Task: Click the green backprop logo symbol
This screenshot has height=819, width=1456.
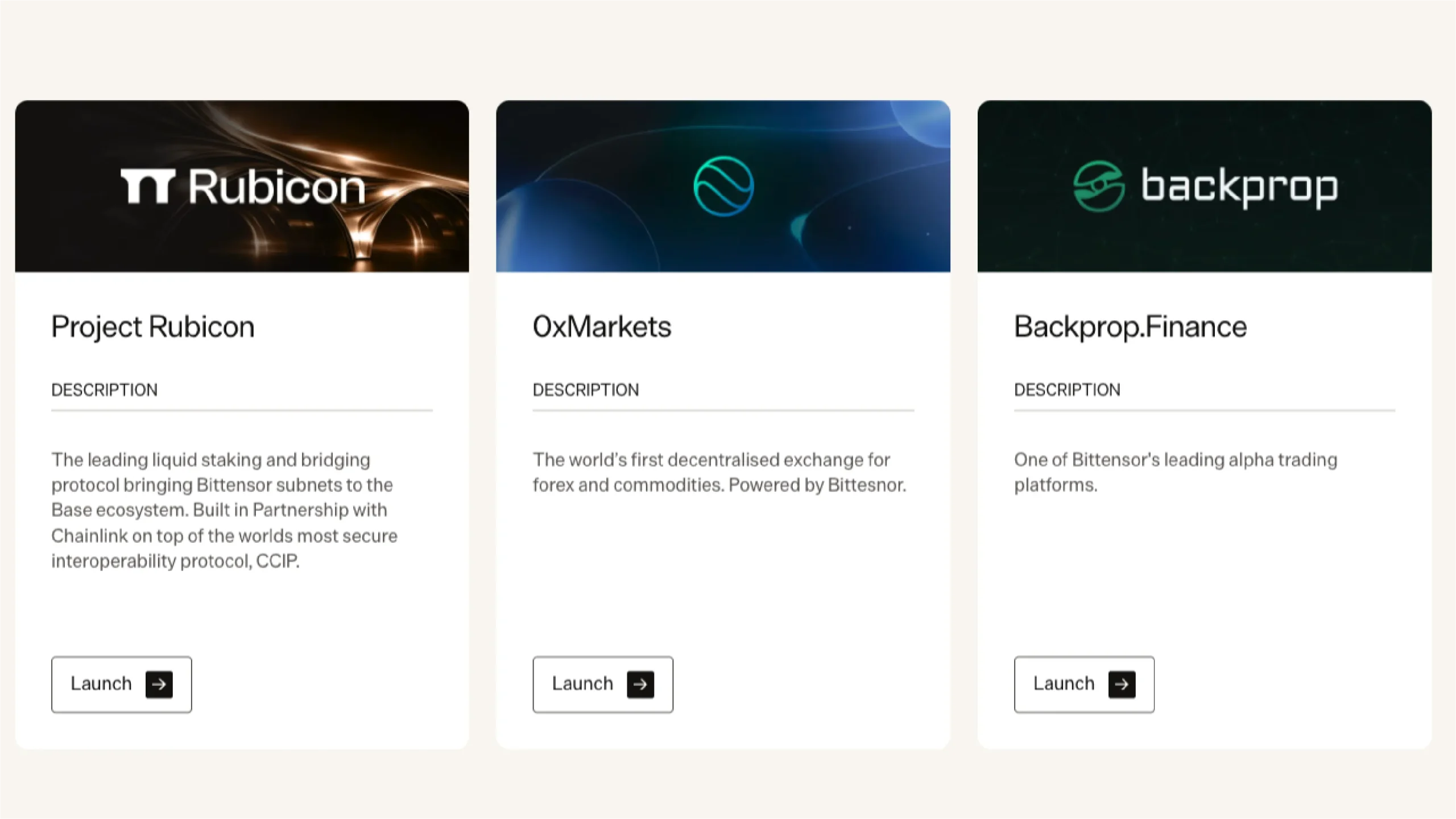Action: (x=1099, y=186)
